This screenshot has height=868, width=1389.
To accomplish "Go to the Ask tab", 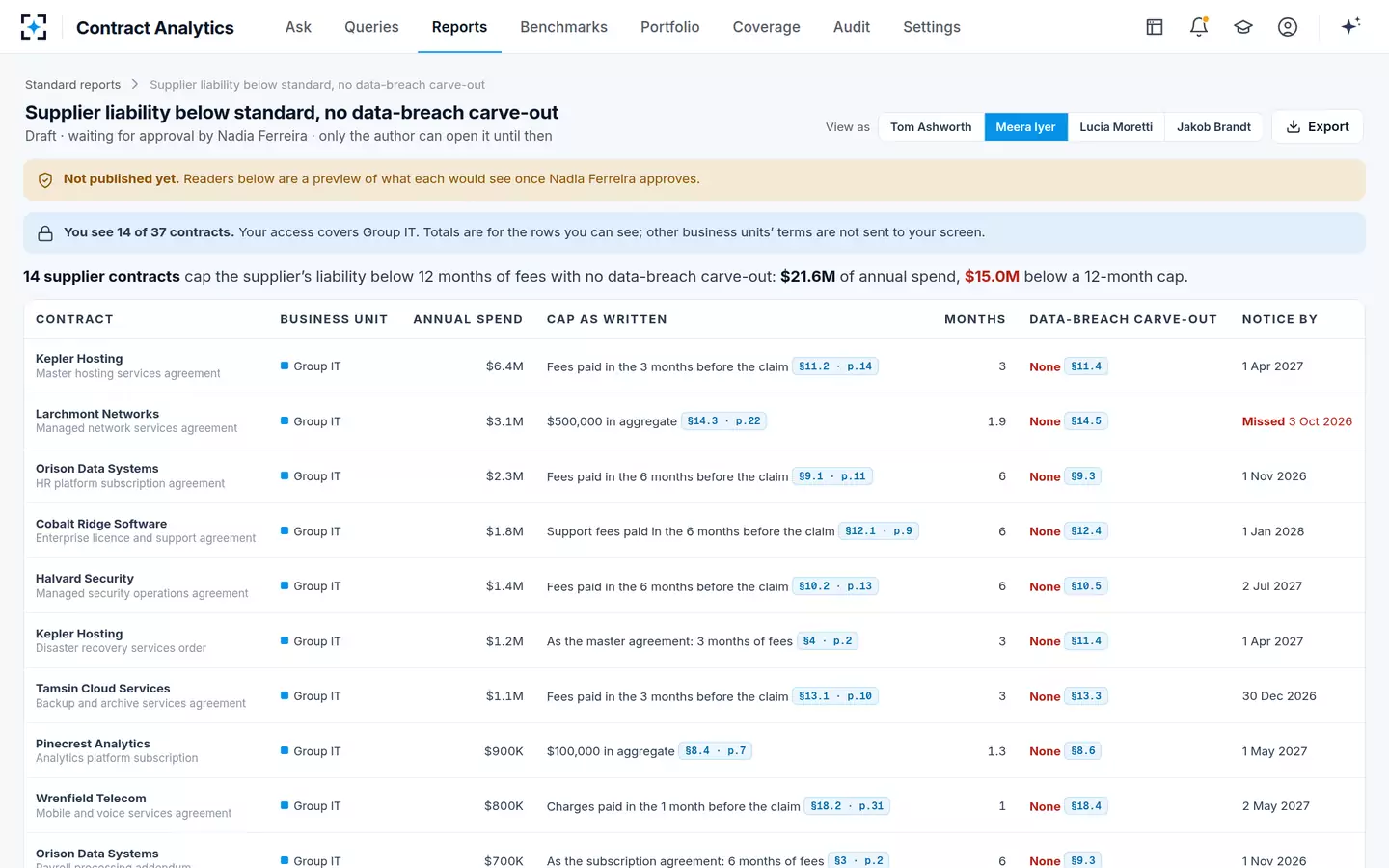I will (x=298, y=27).
